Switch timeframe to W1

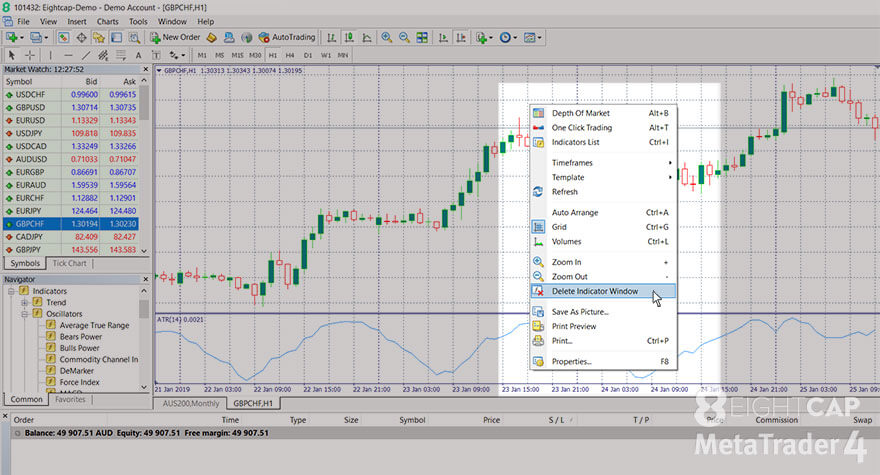(x=326, y=55)
